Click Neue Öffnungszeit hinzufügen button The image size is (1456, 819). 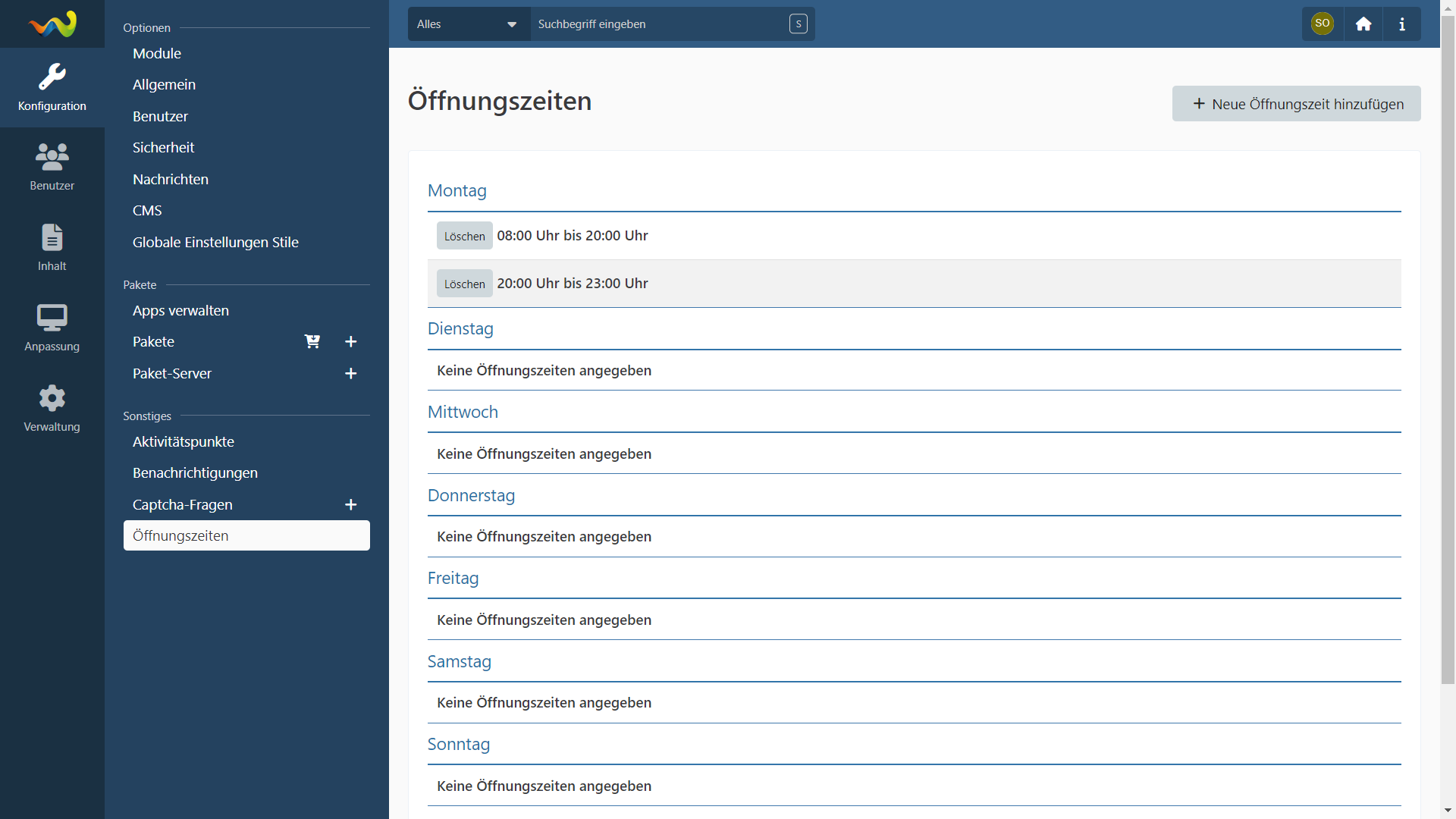coord(1296,104)
